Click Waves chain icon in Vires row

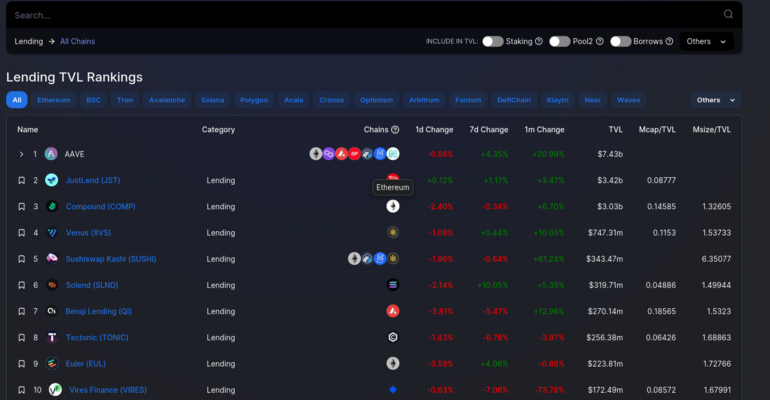393,390
